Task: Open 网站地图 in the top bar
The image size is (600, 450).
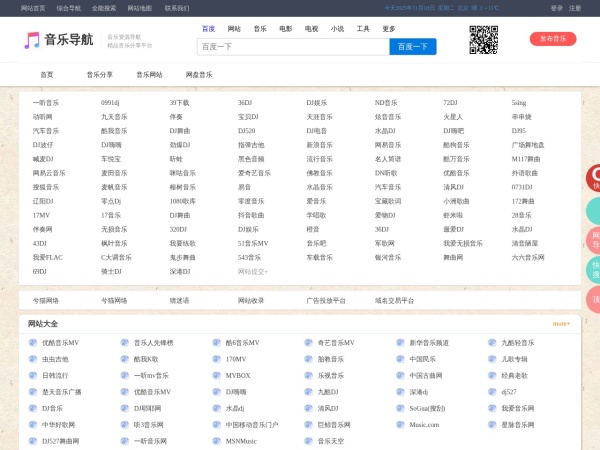Action: (140, 8)
